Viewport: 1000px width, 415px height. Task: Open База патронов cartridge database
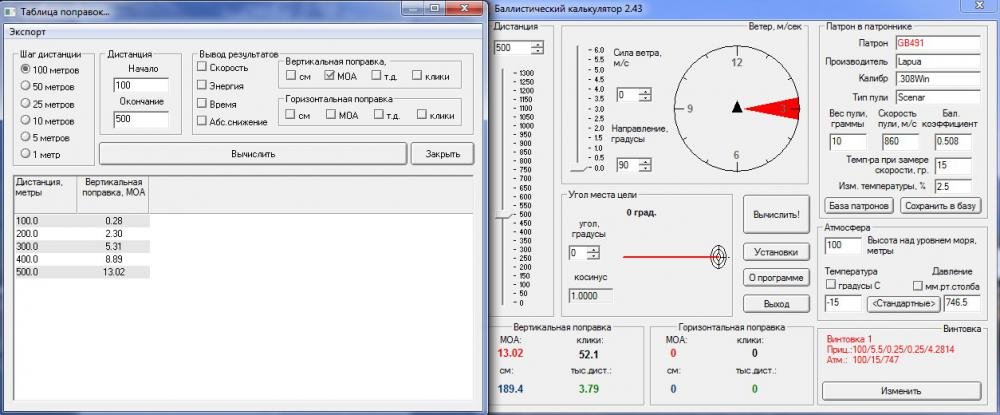tap(858, 206)
